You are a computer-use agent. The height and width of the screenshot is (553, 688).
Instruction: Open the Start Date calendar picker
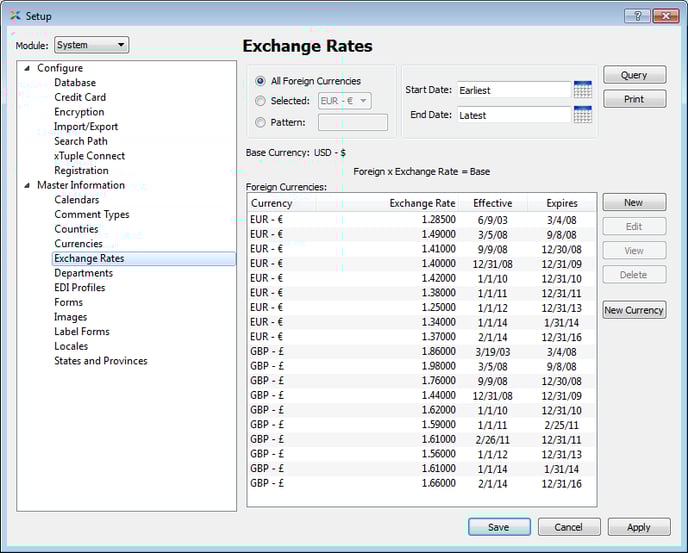(583, 90)
